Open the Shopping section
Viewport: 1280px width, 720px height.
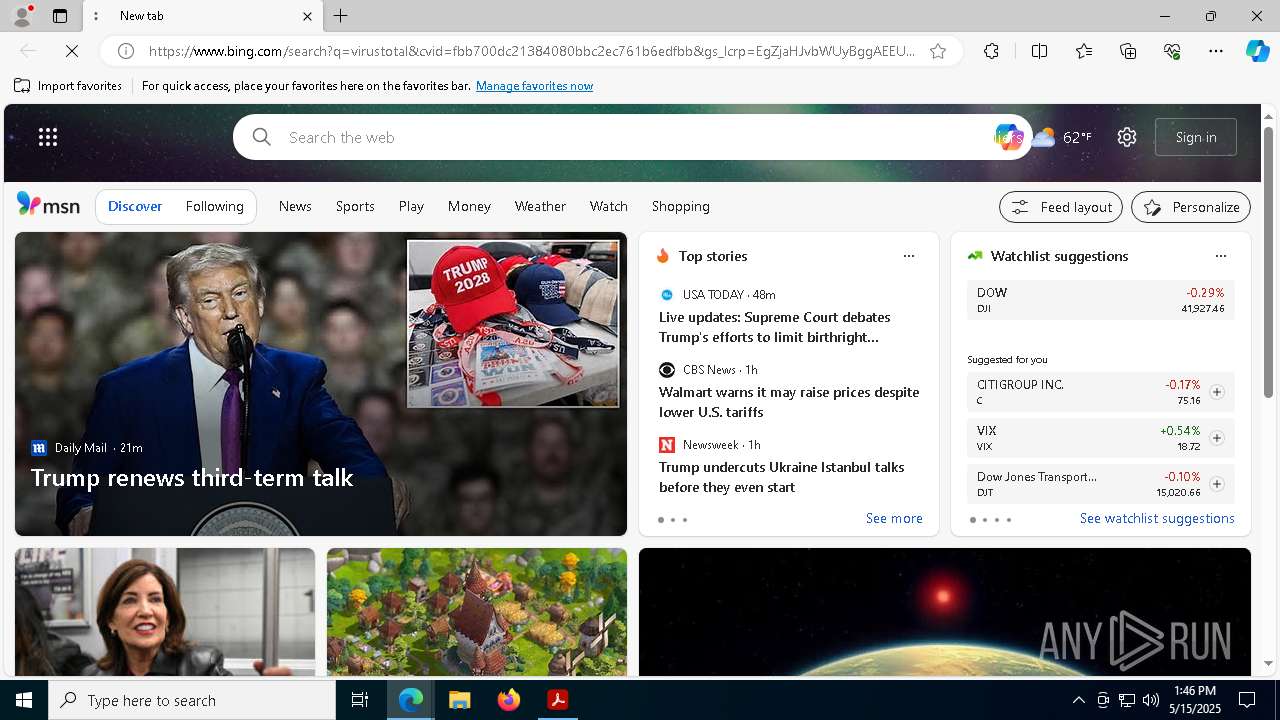pyautogui.click(x=680, y=206)
